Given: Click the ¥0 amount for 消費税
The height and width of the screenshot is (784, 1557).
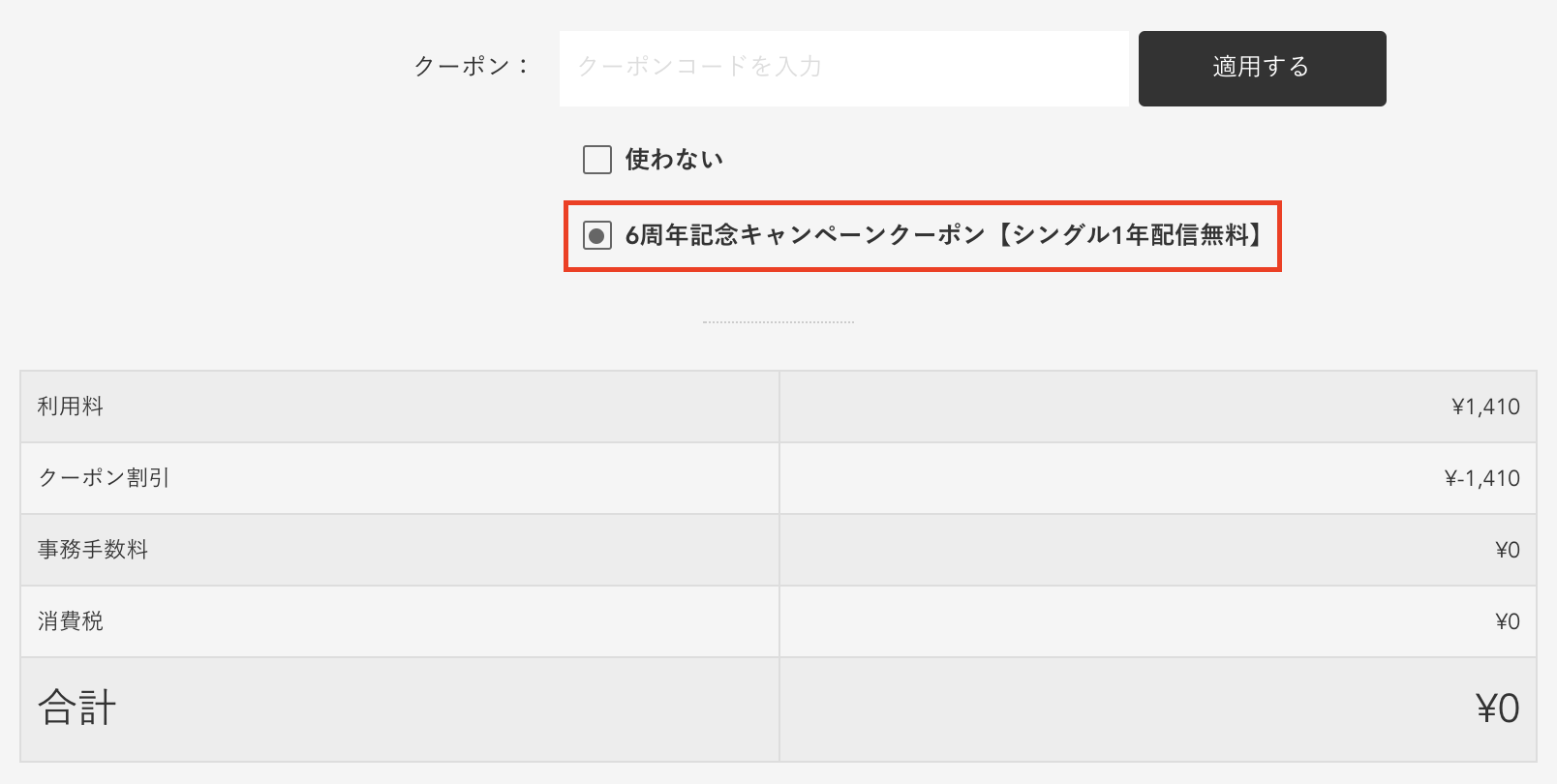Looking at the screenshot, I should coord(1507,621).
